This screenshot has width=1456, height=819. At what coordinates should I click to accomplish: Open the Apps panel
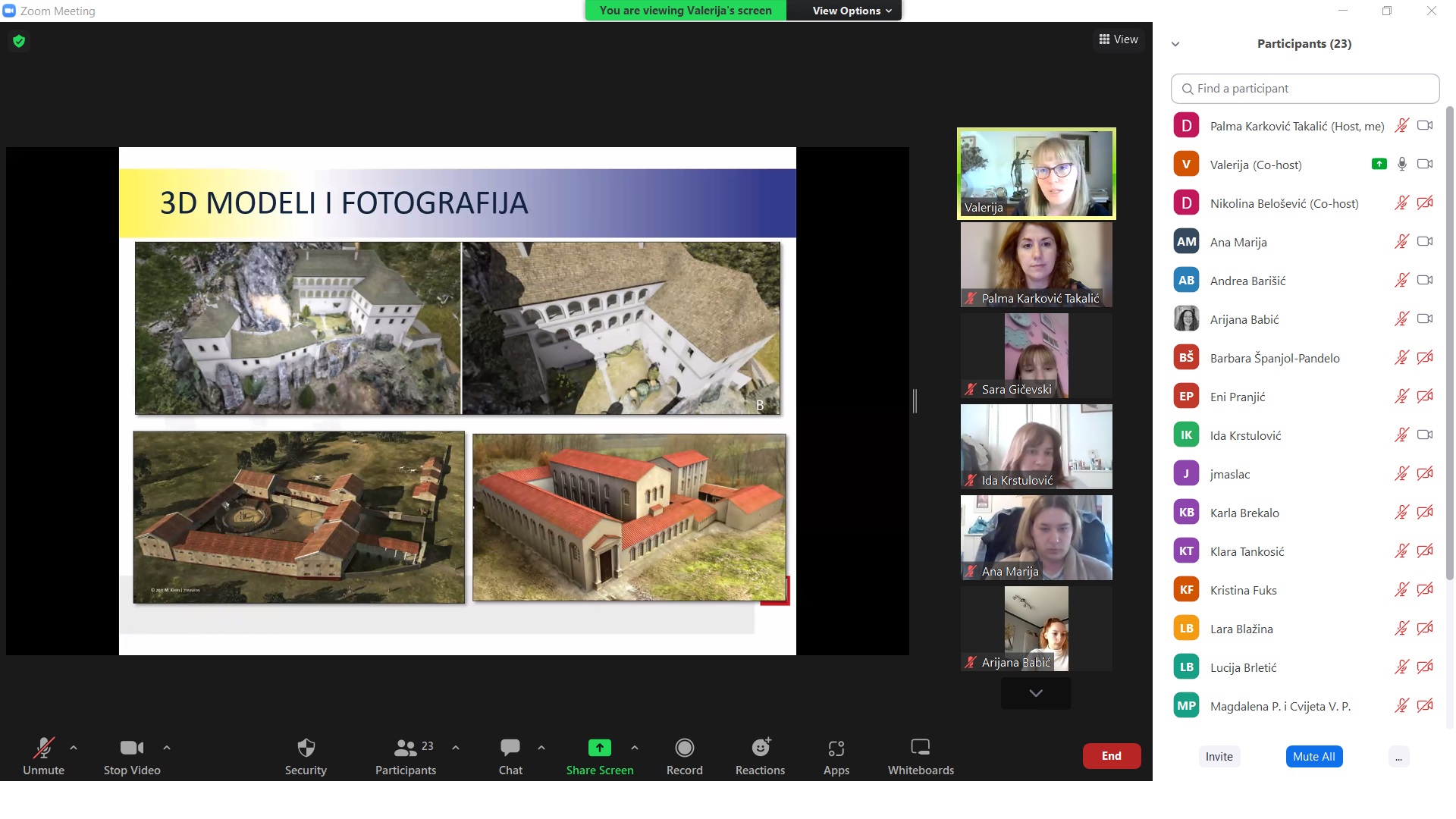tap(836, 756)
